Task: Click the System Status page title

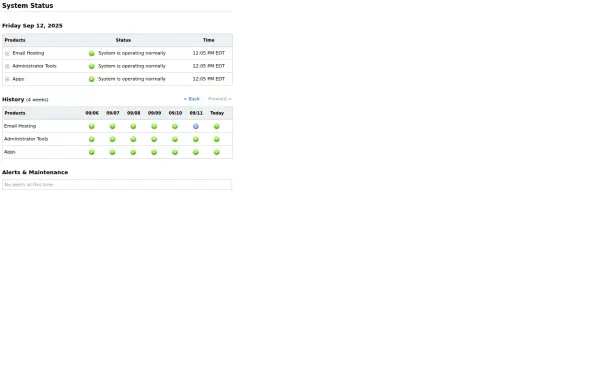Action: [x=28, y=6]
